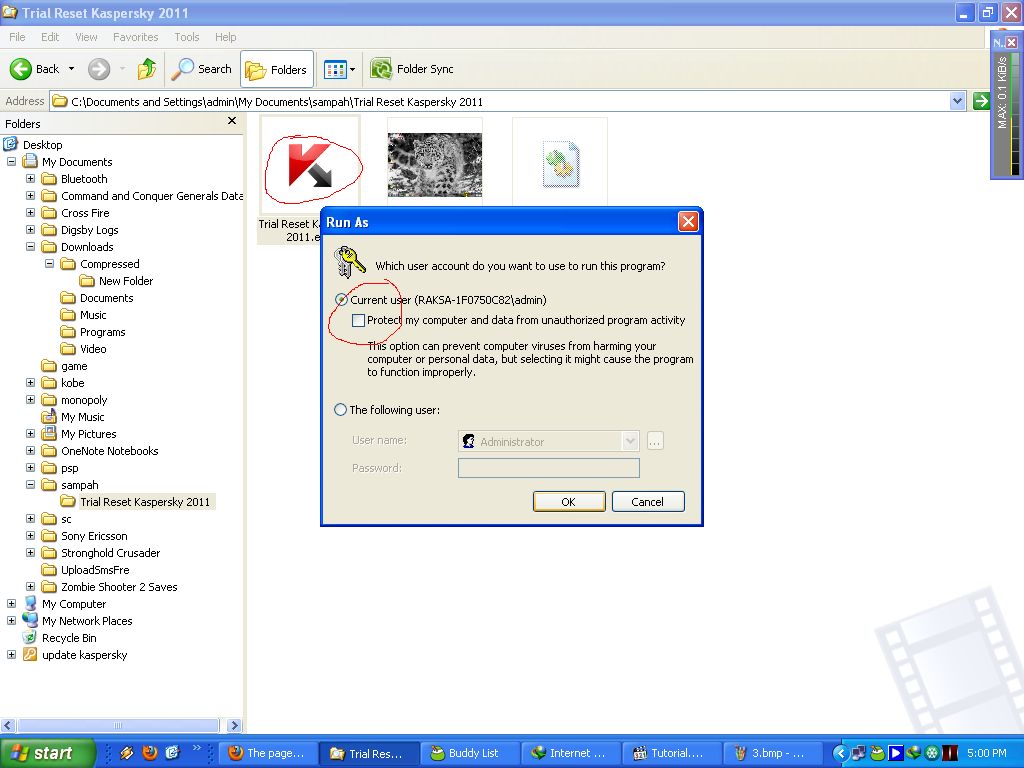The image size is (1024, 768).
Task: Open the Tools menu
Action: click(187, 37)
